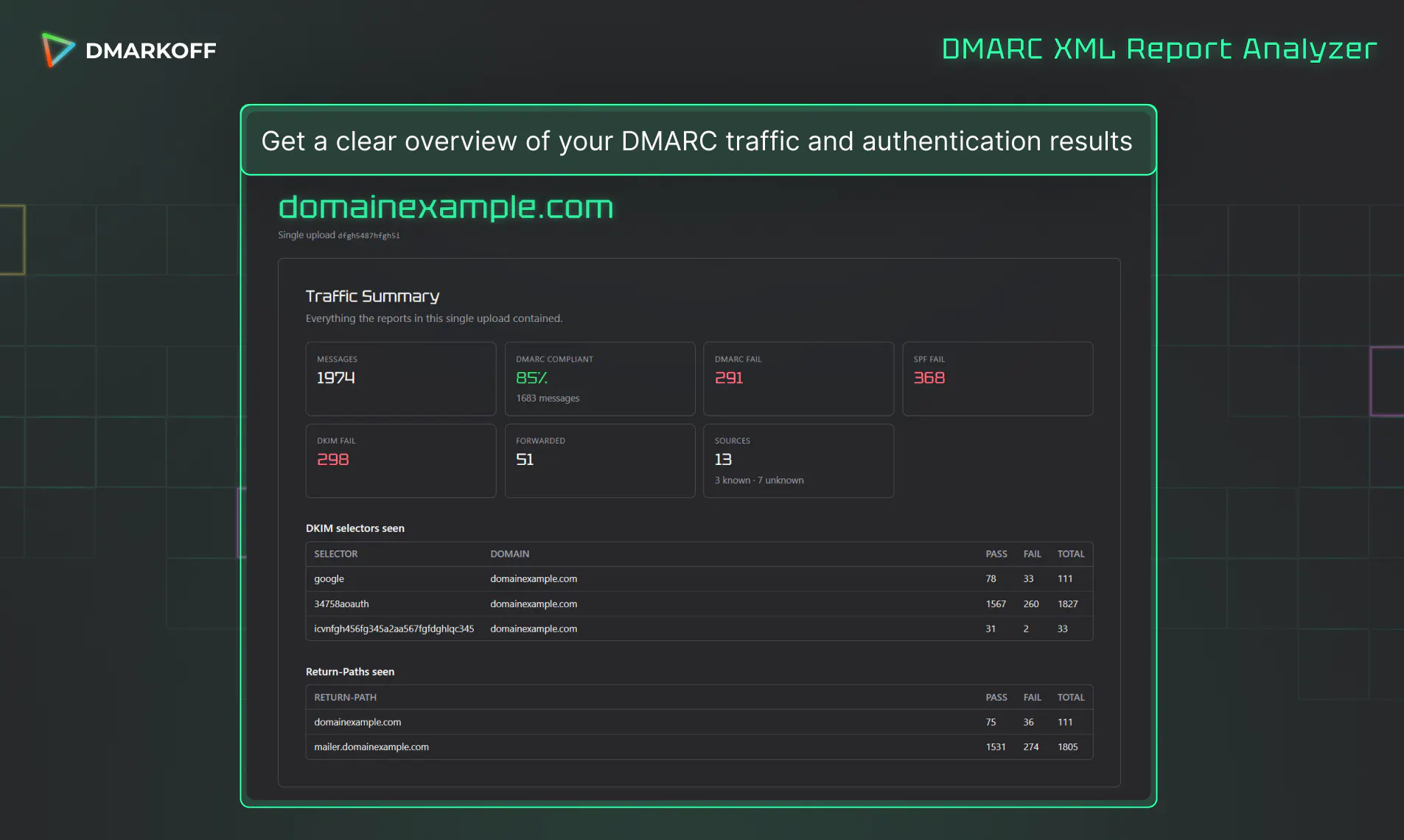Click the DKIM selectors seen heading
1404x840 pixels.
coord(355,528)
